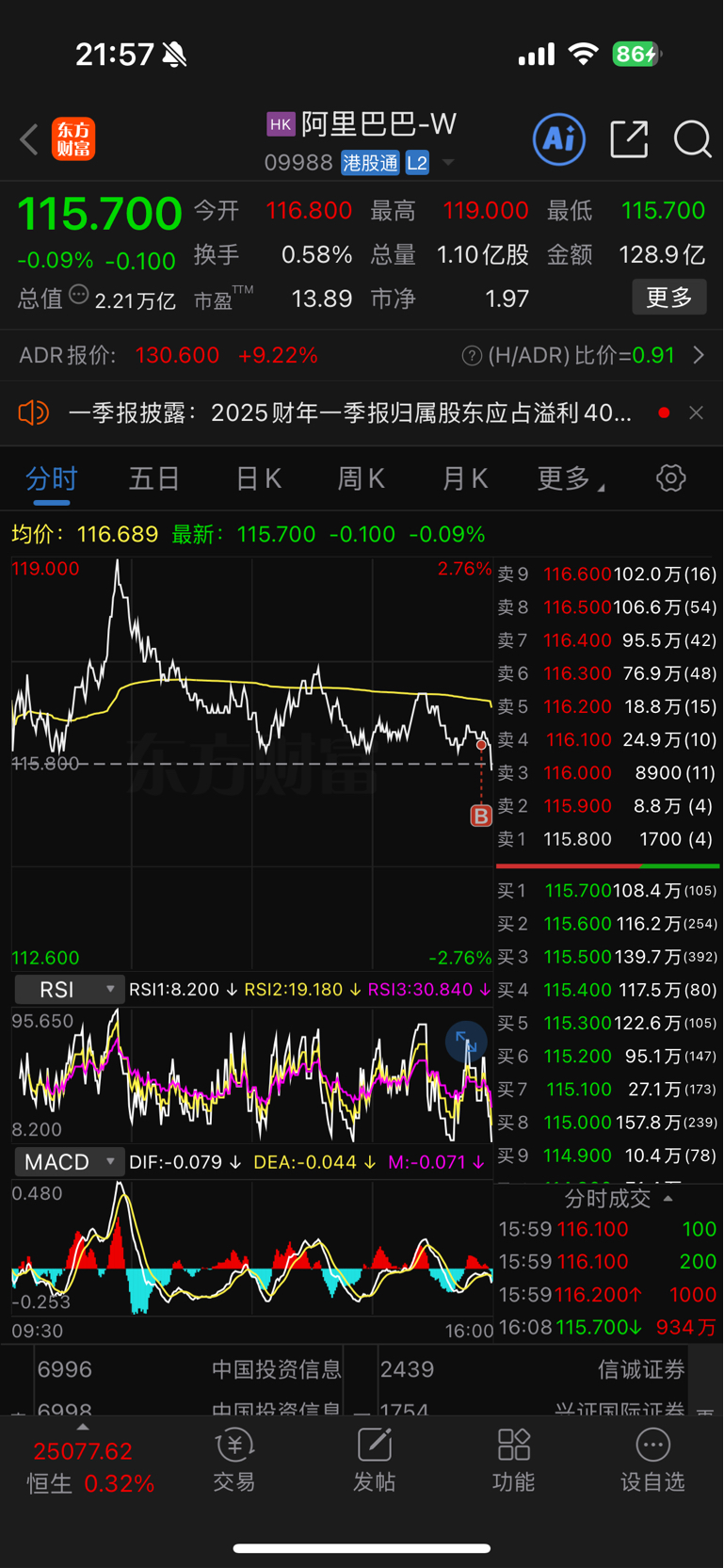Tap the stock title 阿里巴巴-W

click(378, 124)
